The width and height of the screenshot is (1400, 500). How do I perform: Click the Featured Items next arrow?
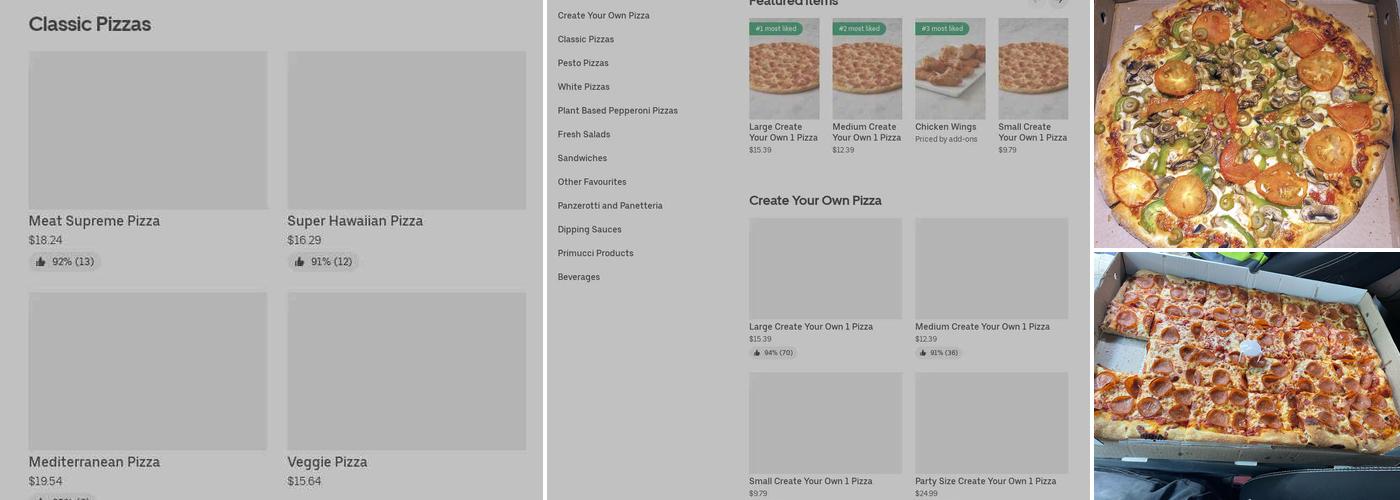pyautogui.click(x=1060, y=3)
